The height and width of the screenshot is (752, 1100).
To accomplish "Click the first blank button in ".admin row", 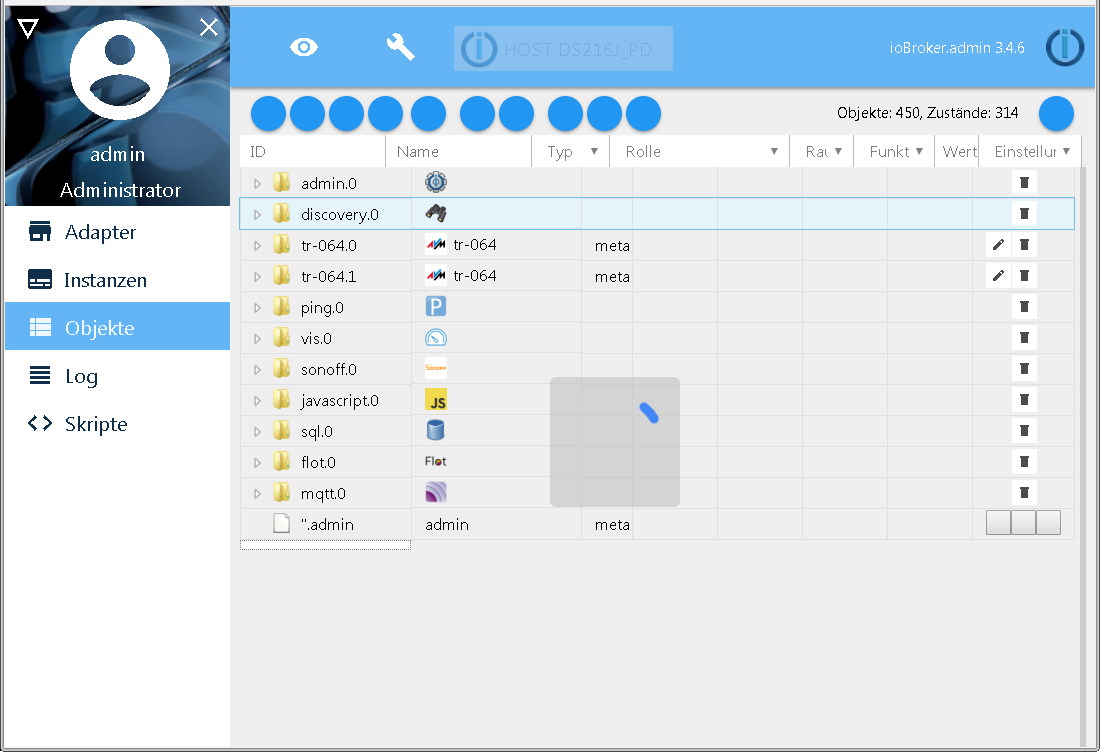I will coord(998,523).
